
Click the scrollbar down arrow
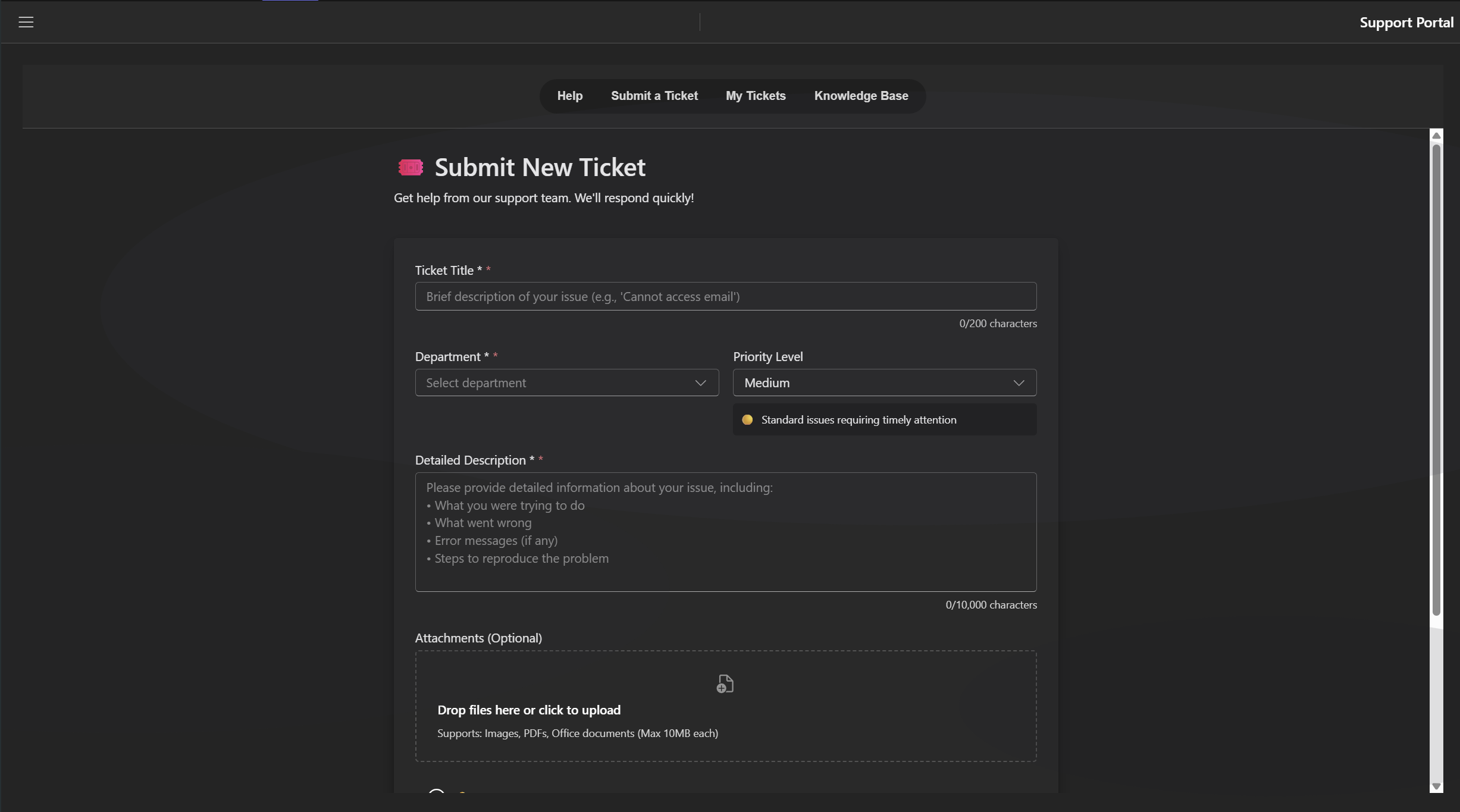1436,786
